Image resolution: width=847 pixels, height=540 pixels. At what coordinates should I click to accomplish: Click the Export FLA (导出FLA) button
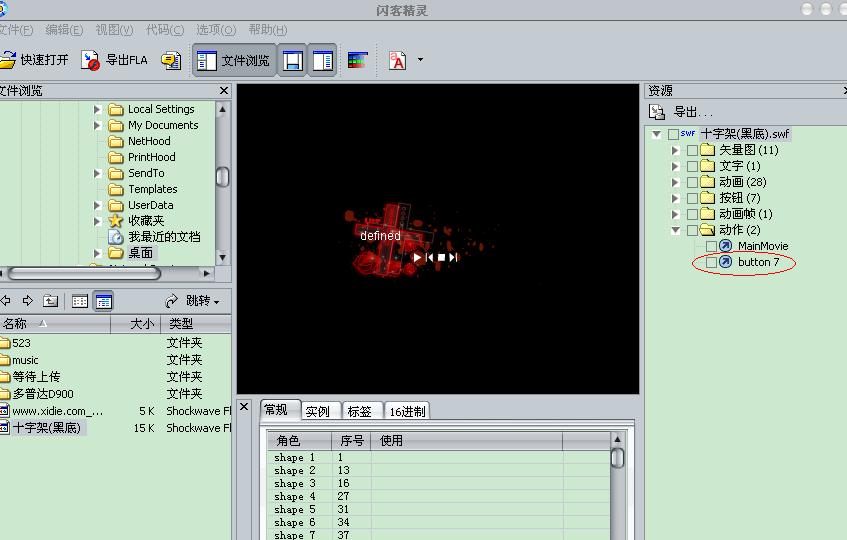(x=114, y=60)
